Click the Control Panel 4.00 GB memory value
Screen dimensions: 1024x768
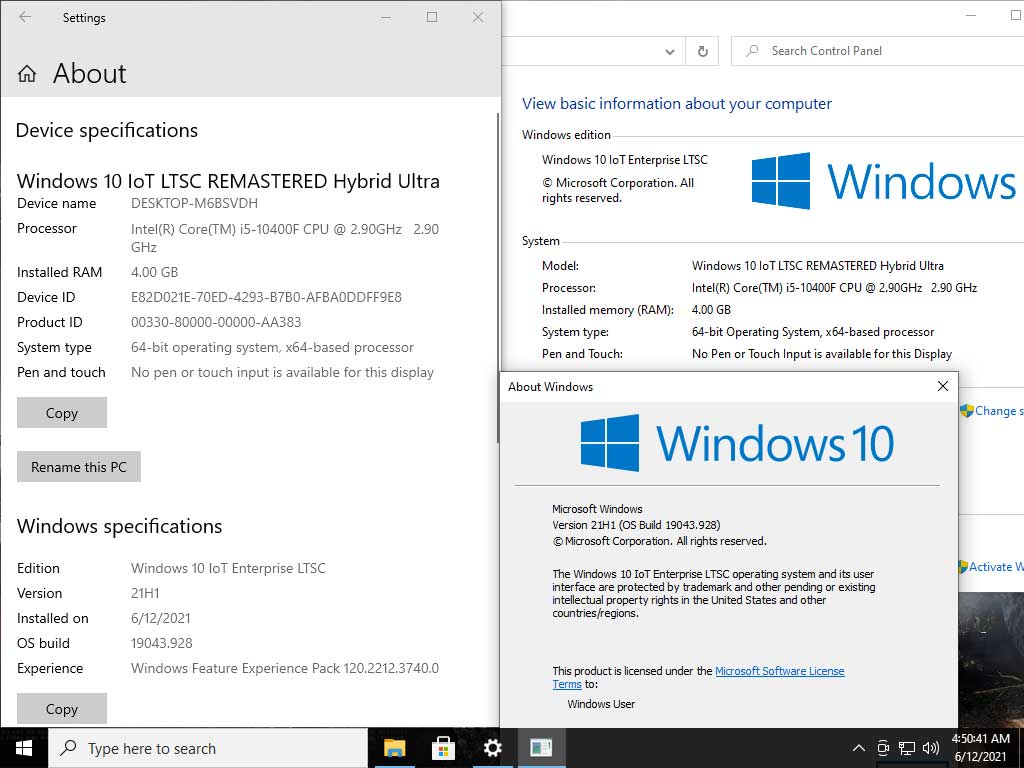click(x=711, y=310)
